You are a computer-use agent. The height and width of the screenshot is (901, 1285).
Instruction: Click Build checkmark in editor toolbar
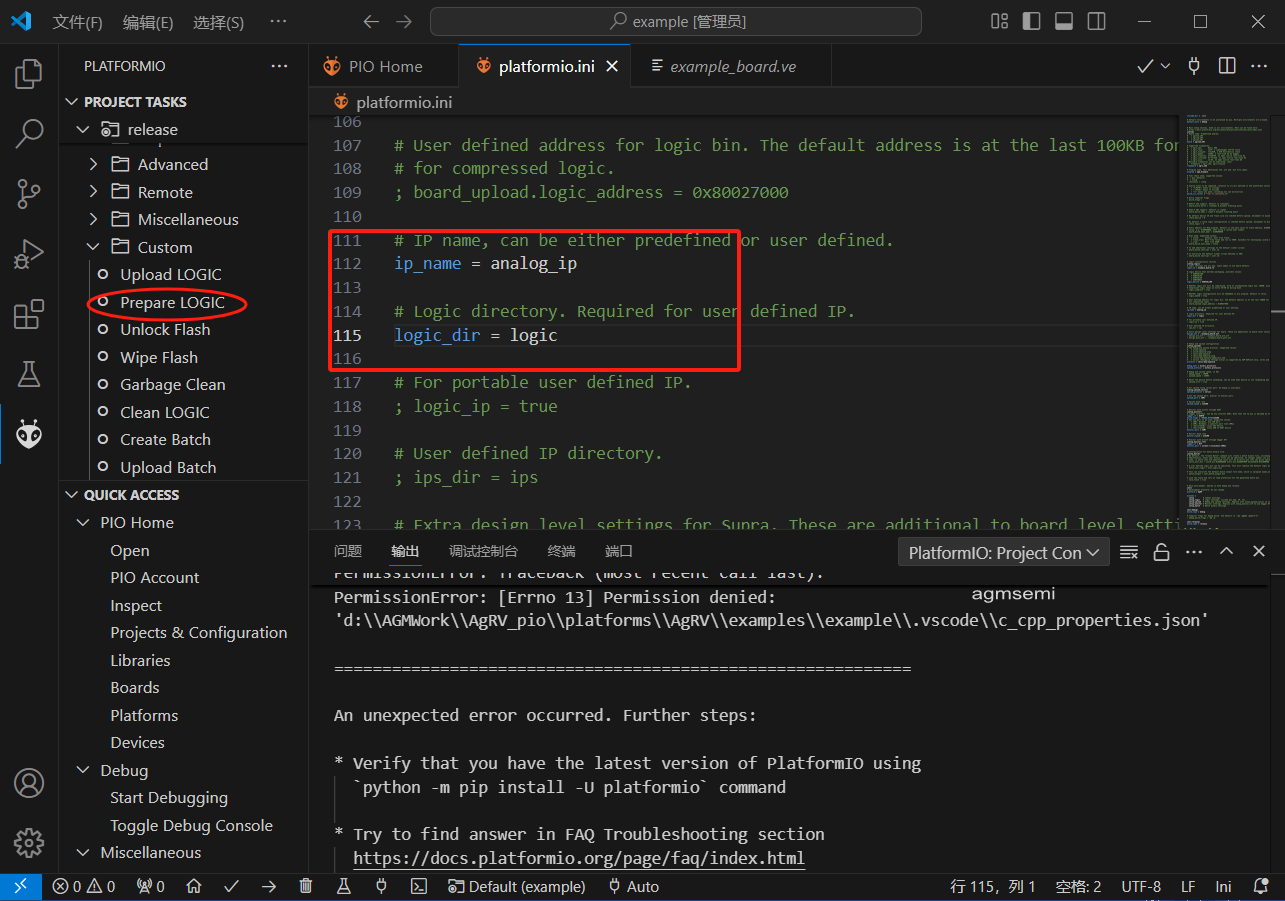pyautogui.click(x=1146, y=66)
